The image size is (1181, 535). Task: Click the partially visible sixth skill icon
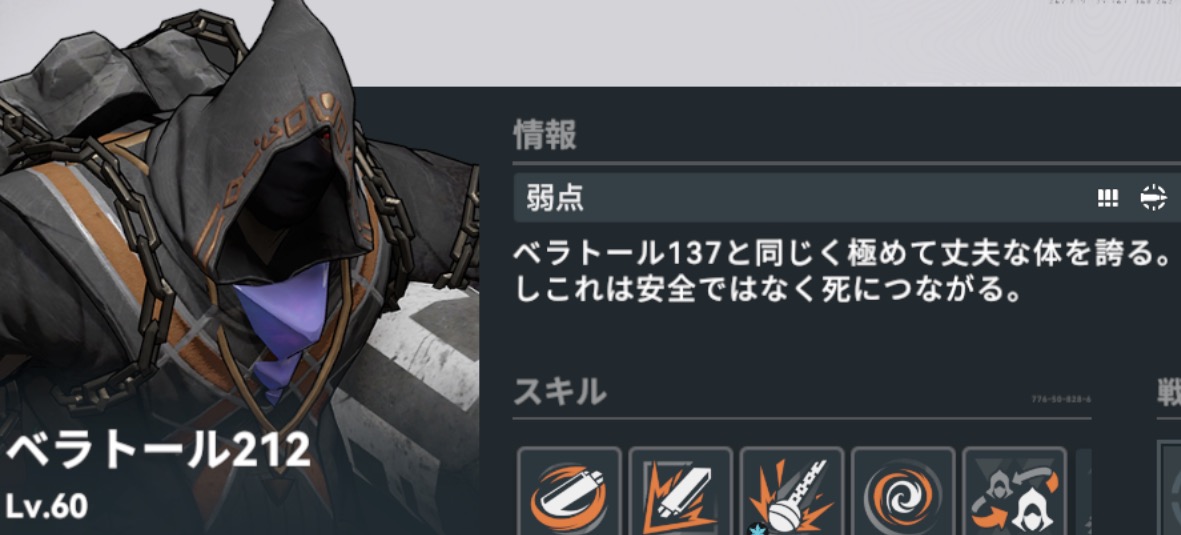(1083, 491)
